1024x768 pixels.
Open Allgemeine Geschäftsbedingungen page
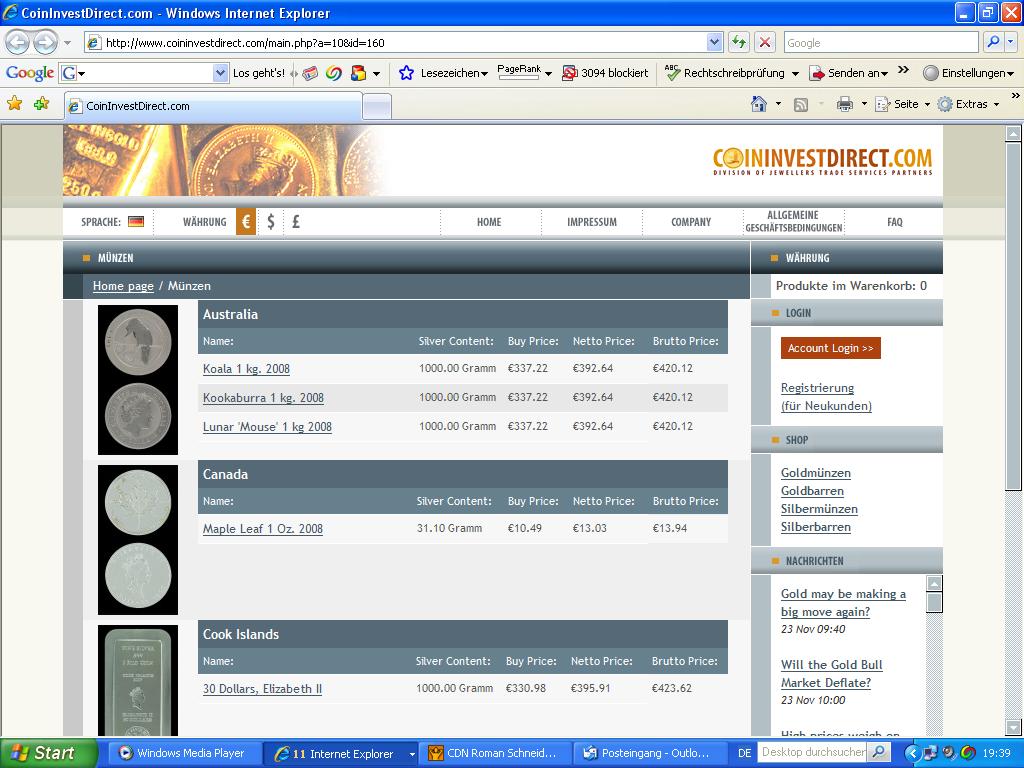pyautogui.click(x=793, y=221)
